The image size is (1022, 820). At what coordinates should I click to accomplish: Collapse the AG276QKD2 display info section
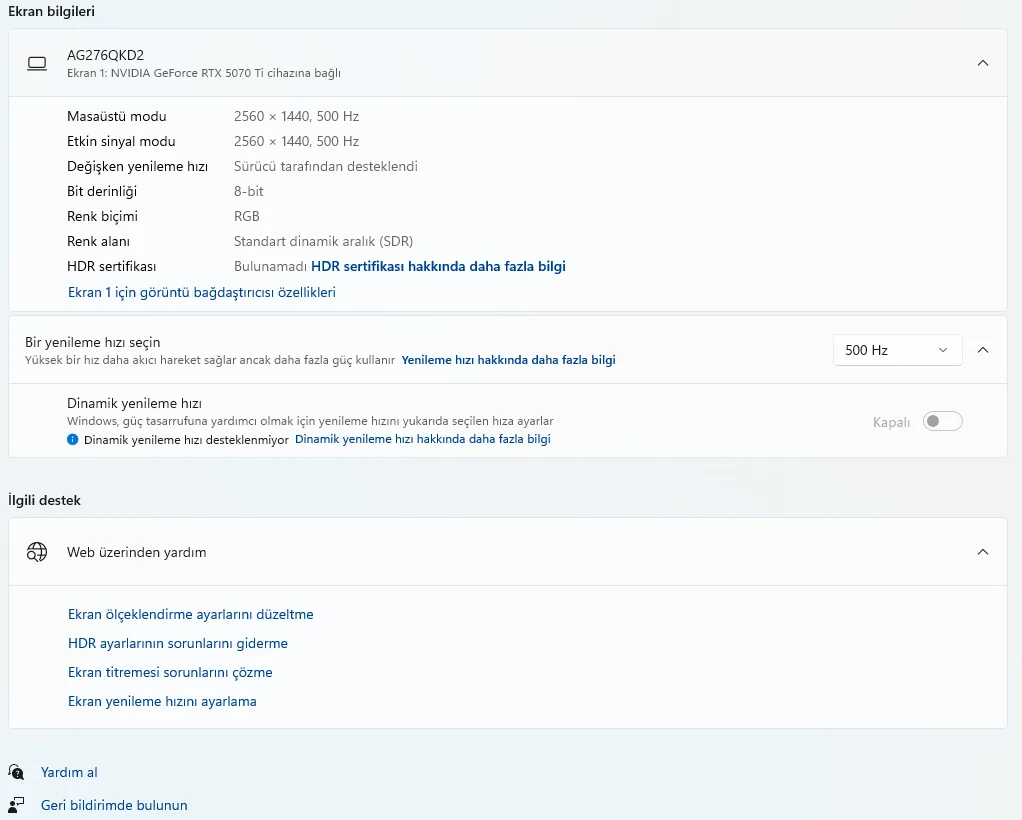982,63
